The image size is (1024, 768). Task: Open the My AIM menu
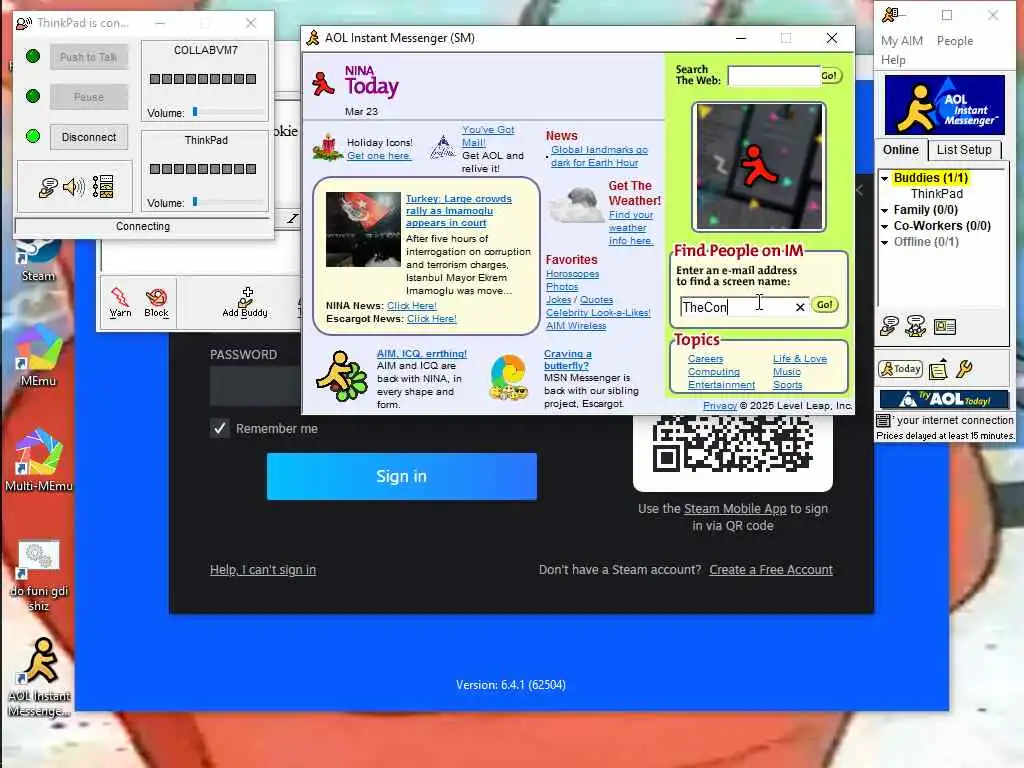[x=901, y=40]
